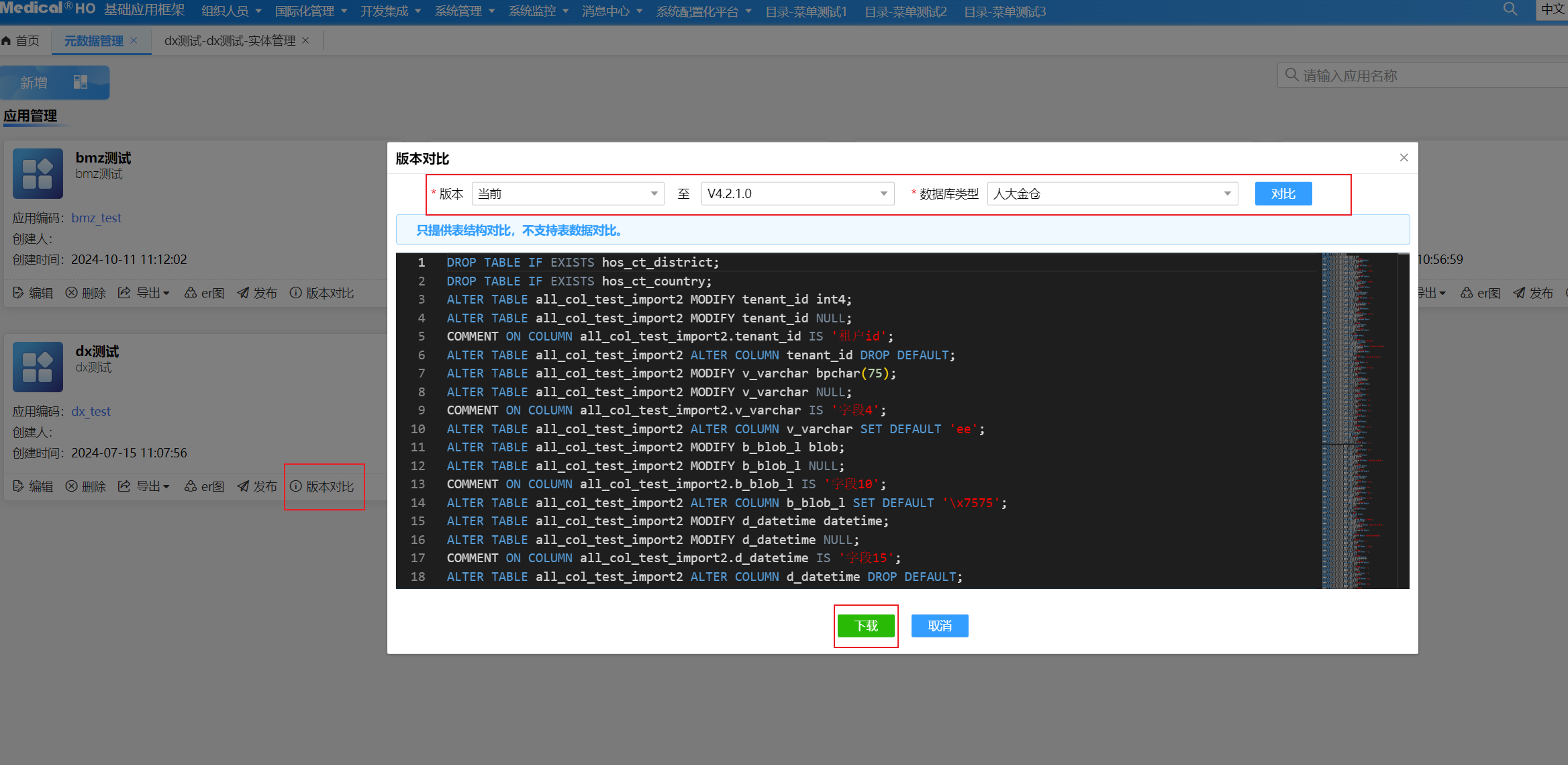The height and width of the screenshot is (765, 1568).
Task: Click the 中文 language selector
Action: coord(1553,9)
